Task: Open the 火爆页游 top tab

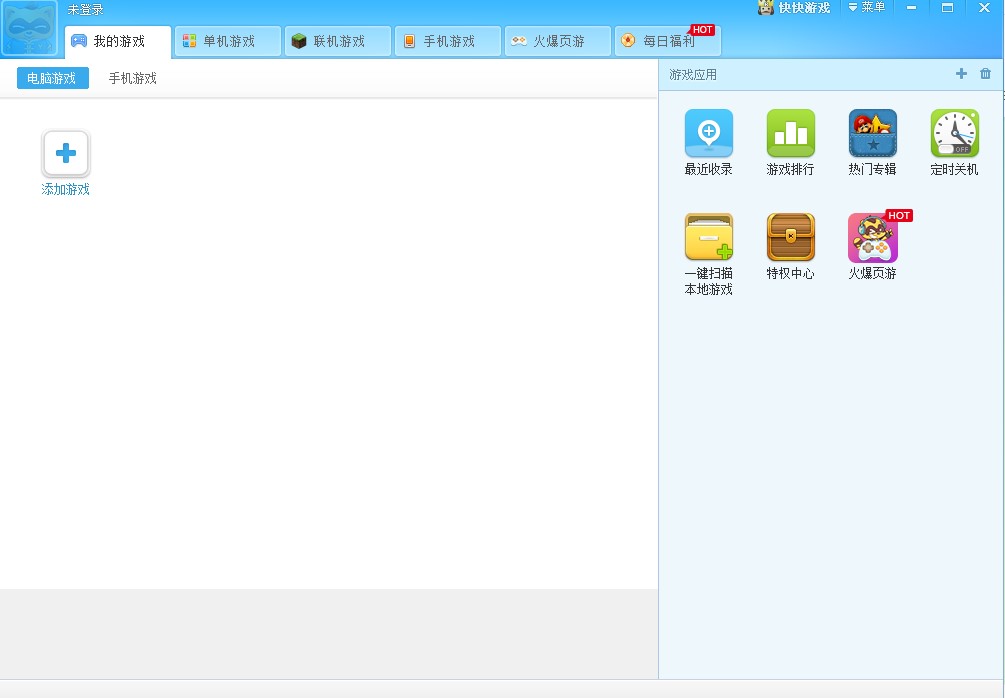Action: tap(558, 41)
